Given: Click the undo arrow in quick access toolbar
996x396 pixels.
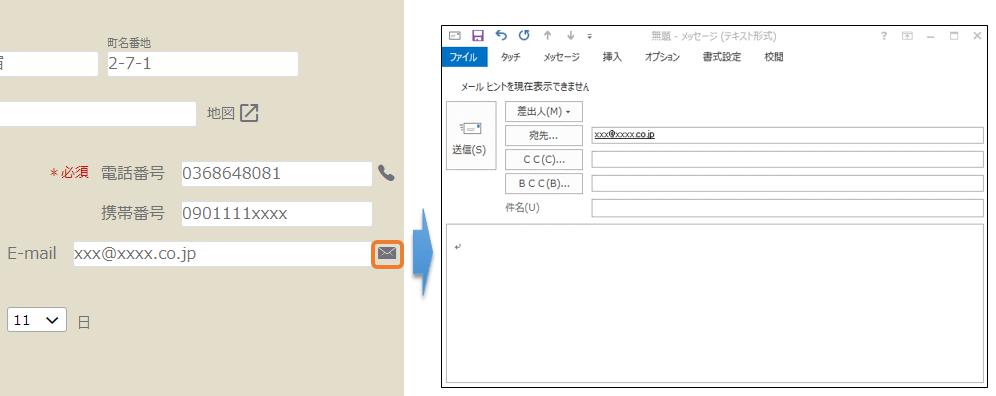Looking at the screenshot, I should coord(501,36).
